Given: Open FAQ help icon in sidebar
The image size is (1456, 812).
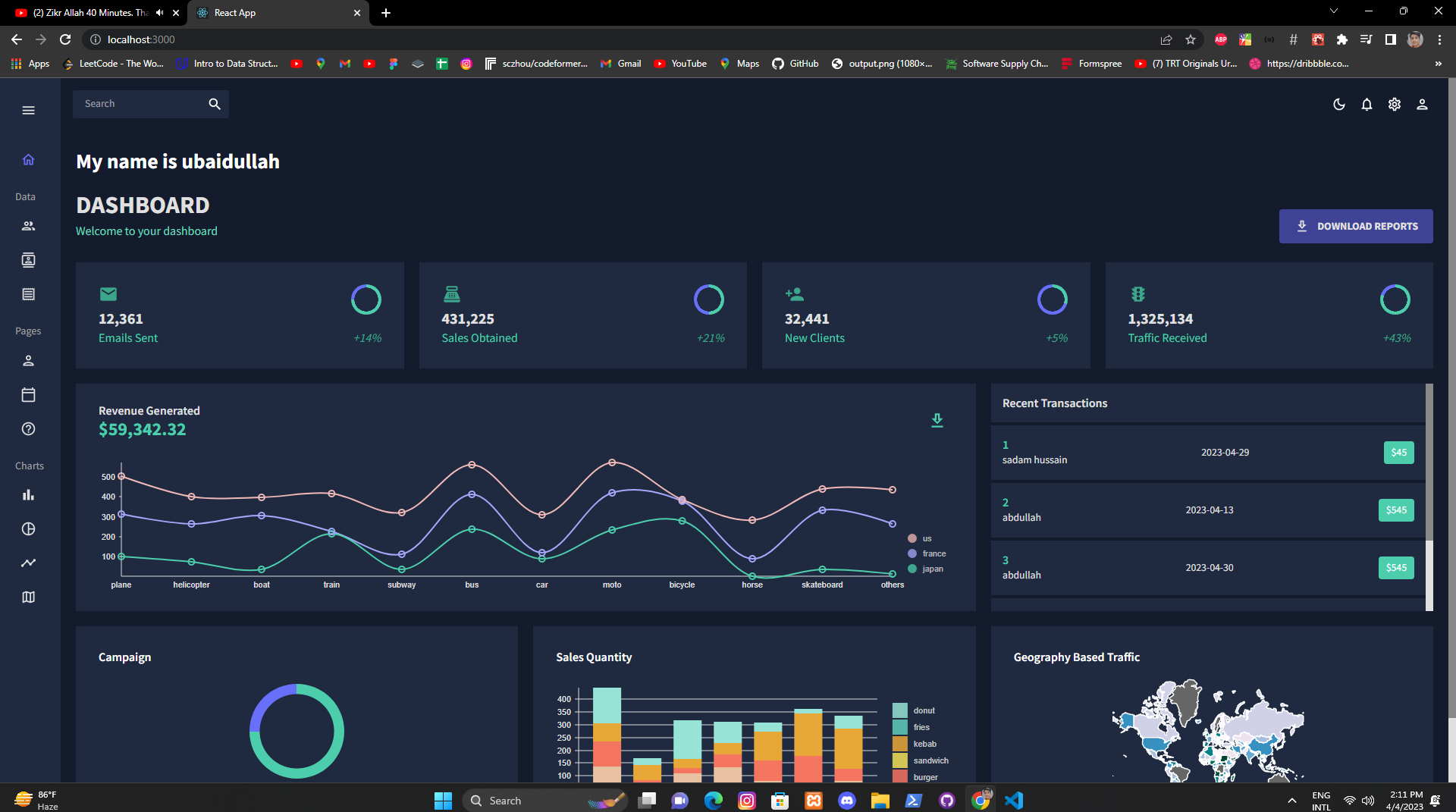Looking at the screenshot, I should pyautogui.click(x=29, y=429).
